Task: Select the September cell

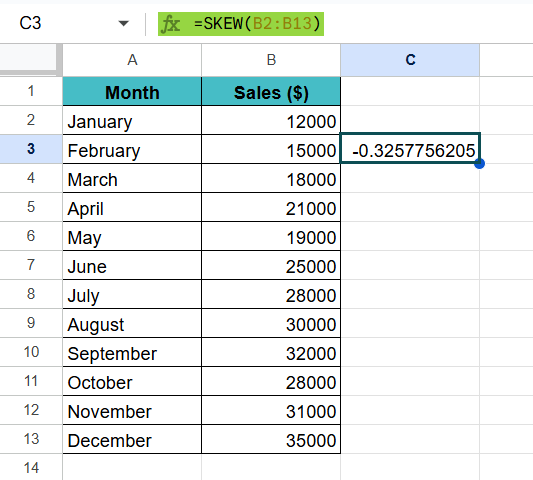Action: [x=132, y=352]
